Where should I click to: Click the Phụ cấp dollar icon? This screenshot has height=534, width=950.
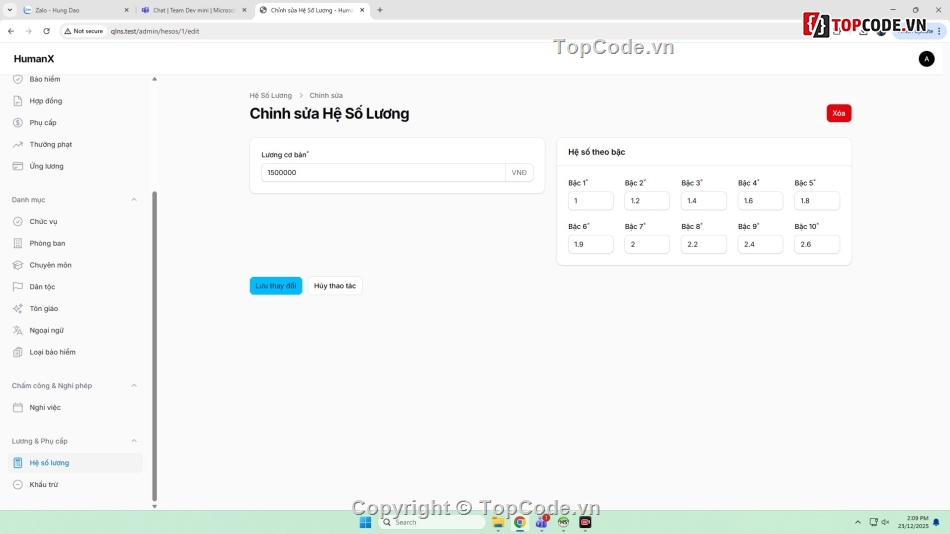tap(18, 123)
